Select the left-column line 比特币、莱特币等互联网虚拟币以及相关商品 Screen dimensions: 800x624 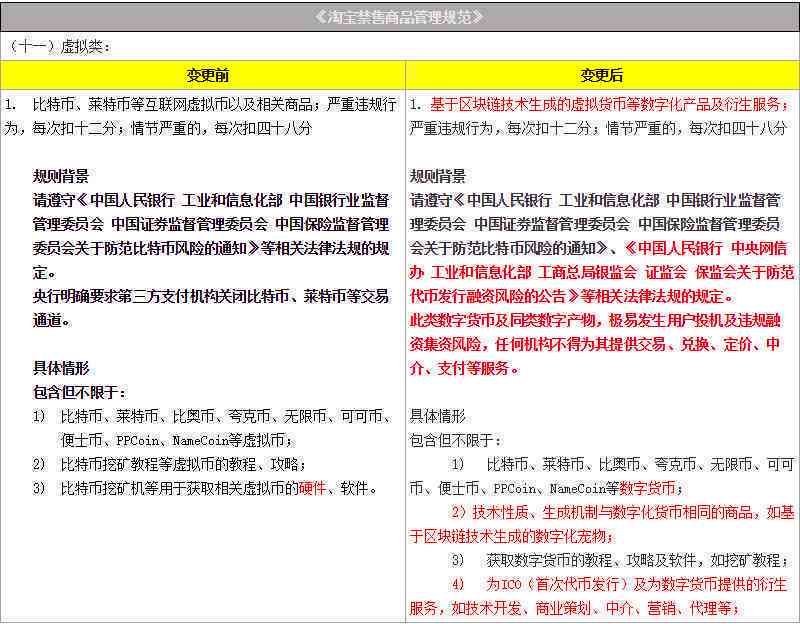tap(172, 105)
